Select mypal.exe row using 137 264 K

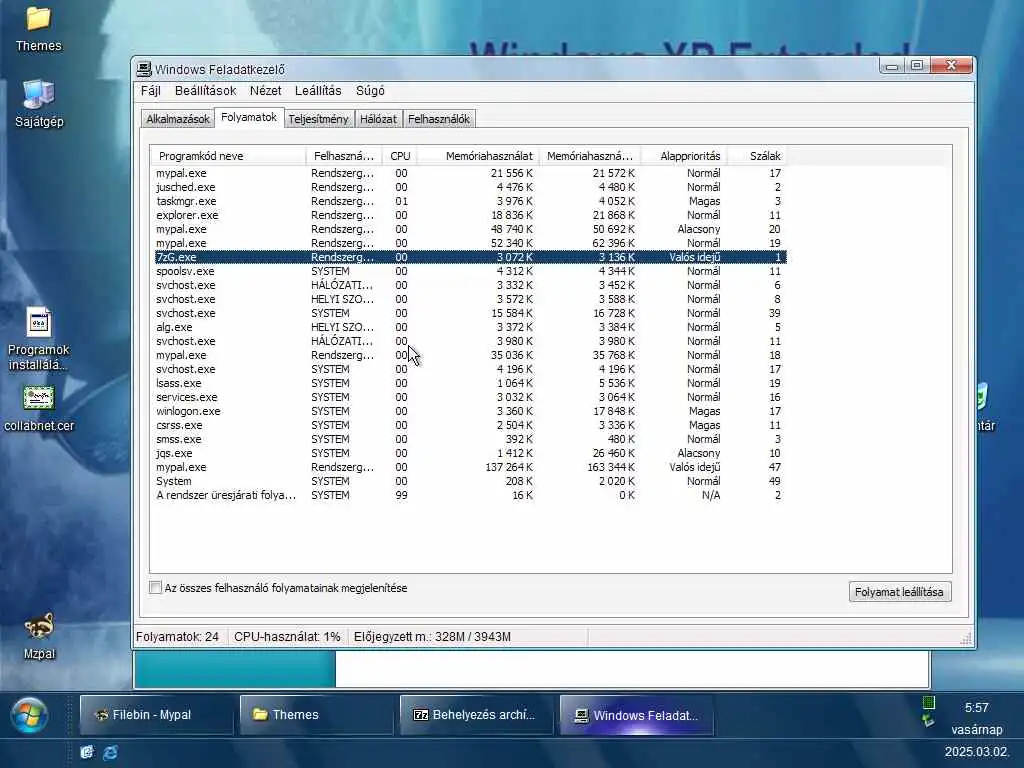pos(470,468)
